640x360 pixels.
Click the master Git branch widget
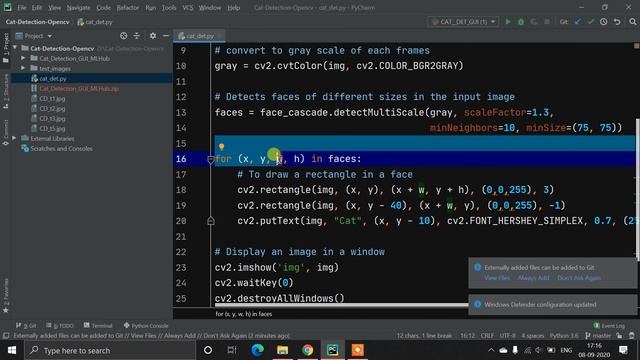click(598, 336)
